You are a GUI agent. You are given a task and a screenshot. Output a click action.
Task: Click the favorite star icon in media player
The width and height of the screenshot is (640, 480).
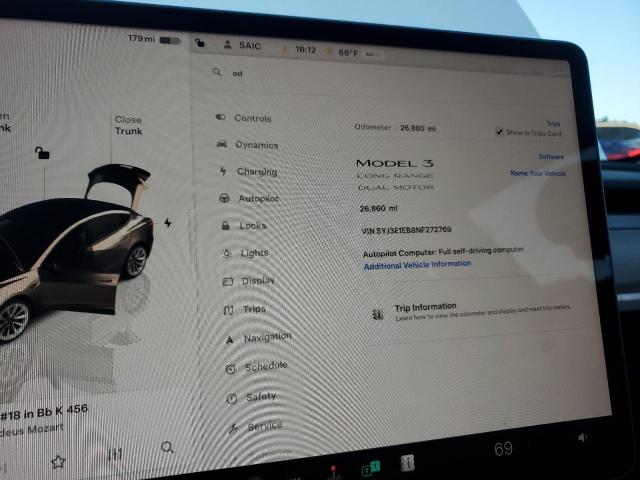[58, 461]
